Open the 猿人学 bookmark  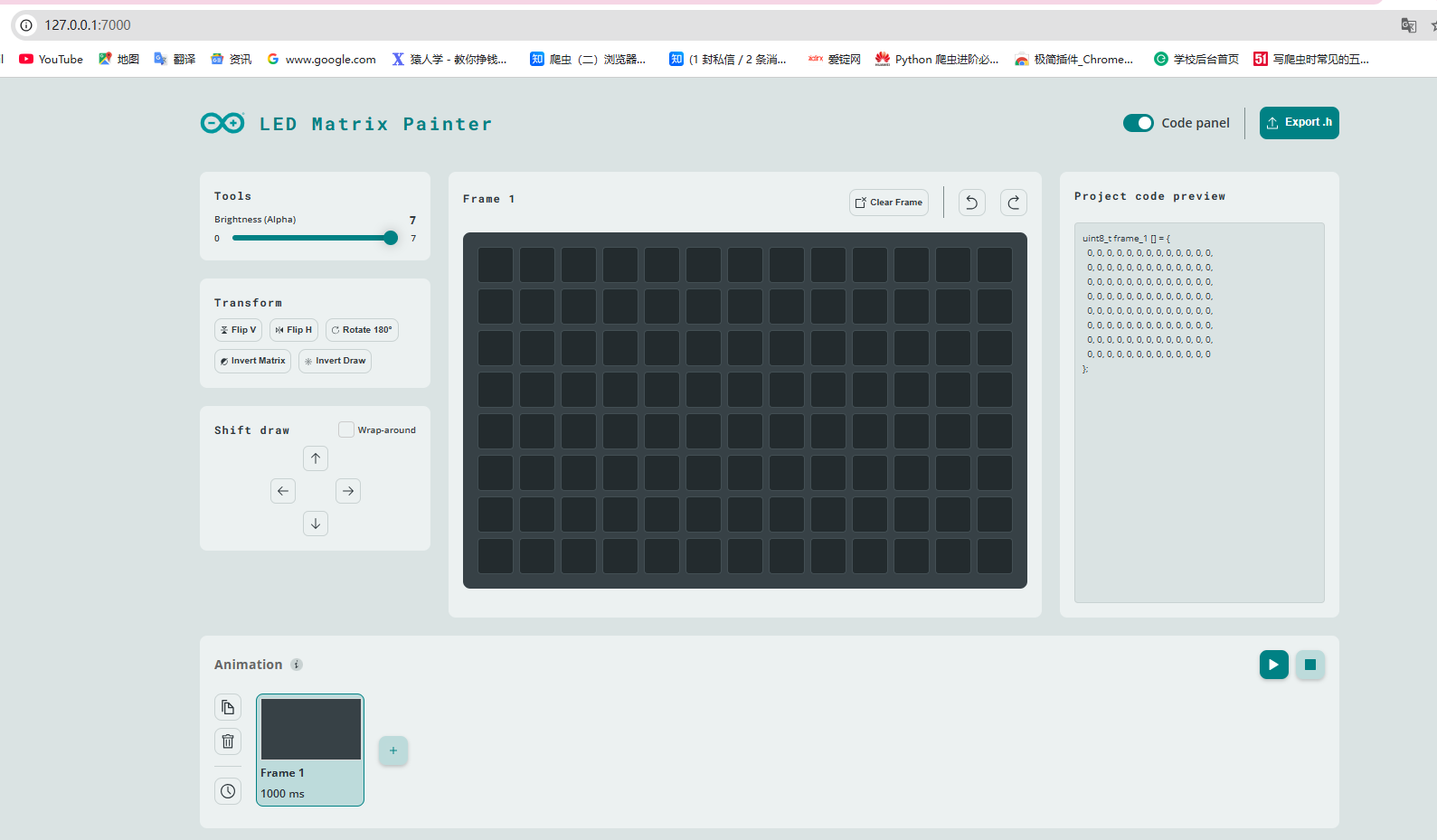coord(449,59)
